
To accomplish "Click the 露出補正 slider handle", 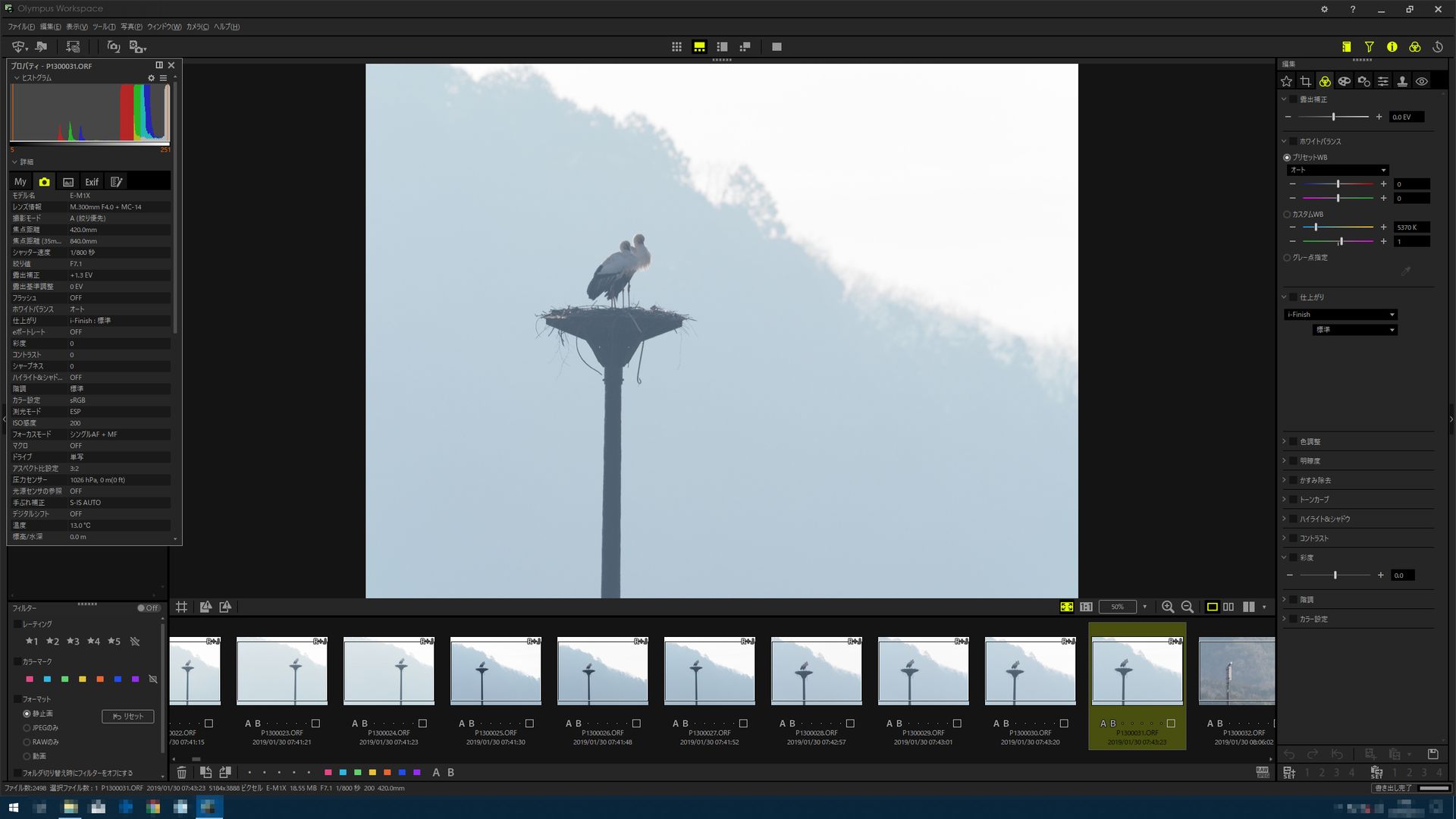I will (1333, 117).
